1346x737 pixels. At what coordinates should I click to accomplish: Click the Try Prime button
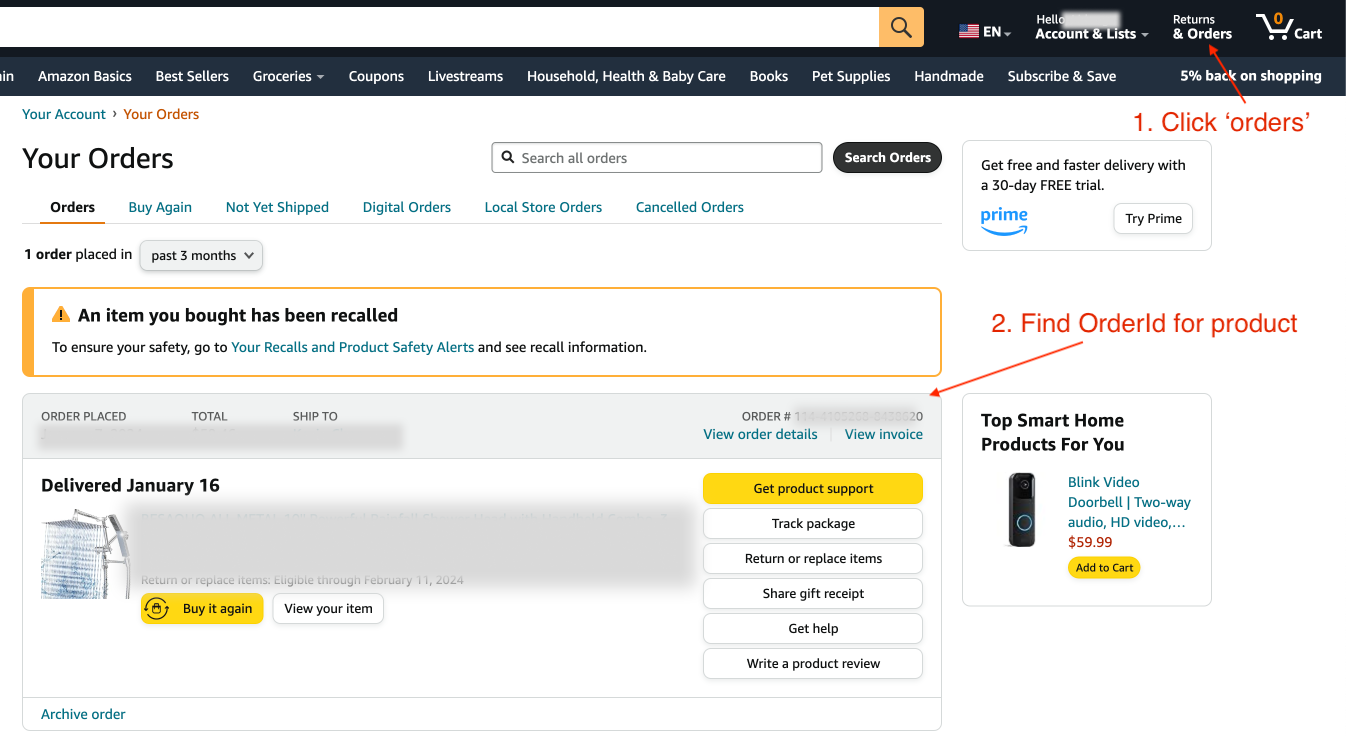(x=1153, y=218)
